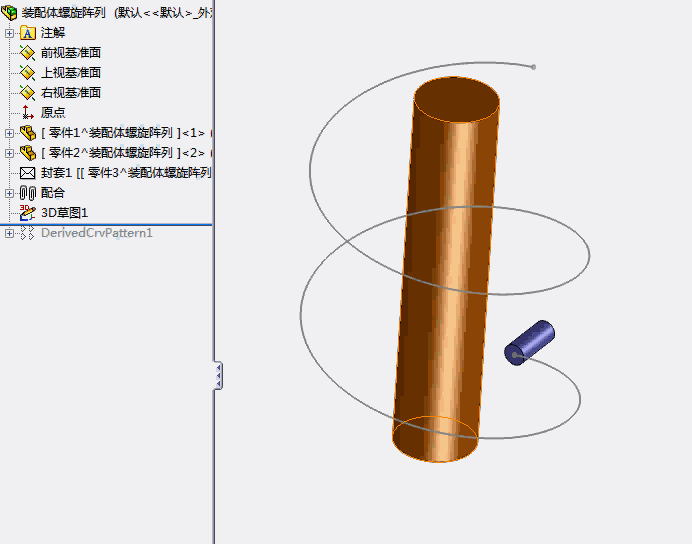692x544 pixels.
Task: Select the DerivedCrvPattern1 label
Action: click(97, 233)
